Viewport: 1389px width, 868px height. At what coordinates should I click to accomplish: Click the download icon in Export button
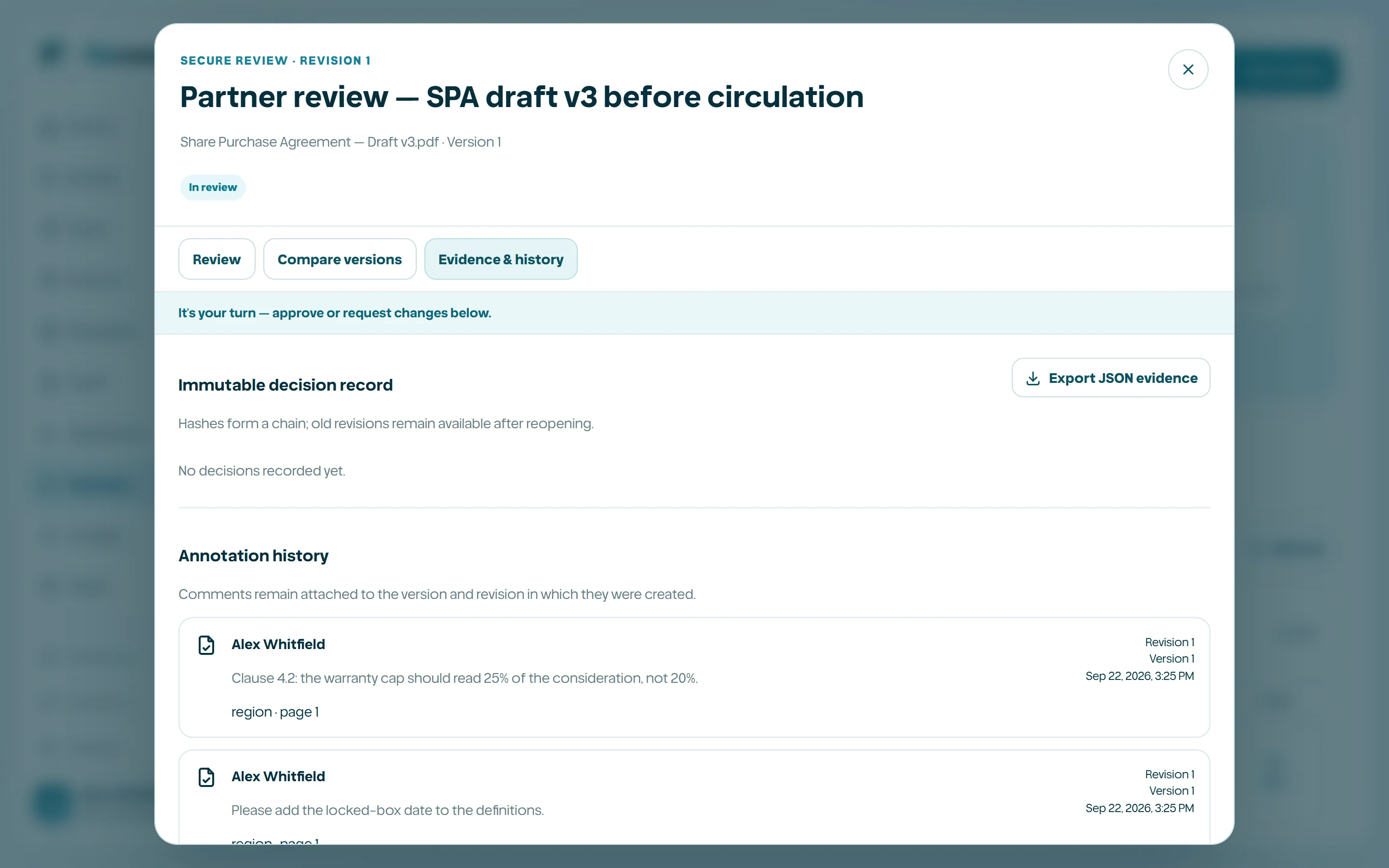[x=1033, y=379]
